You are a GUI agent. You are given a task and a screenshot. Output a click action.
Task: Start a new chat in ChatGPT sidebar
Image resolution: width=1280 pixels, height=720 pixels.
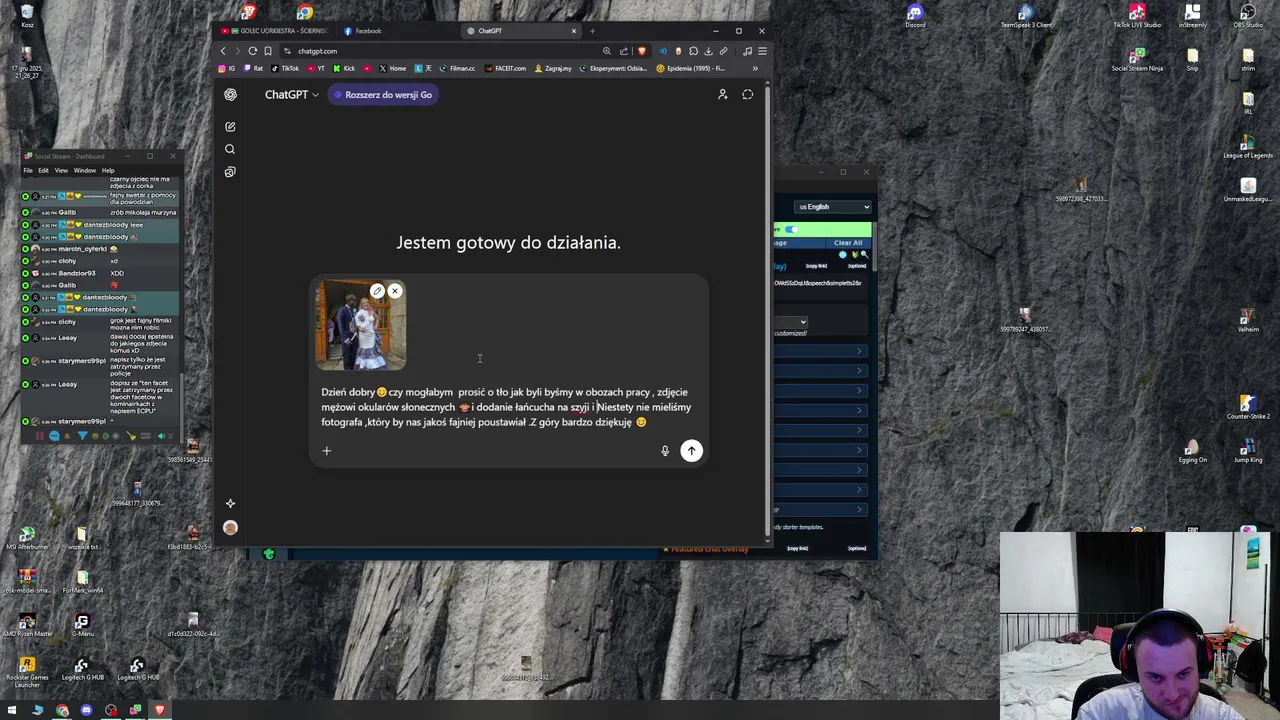coord(230,127)
